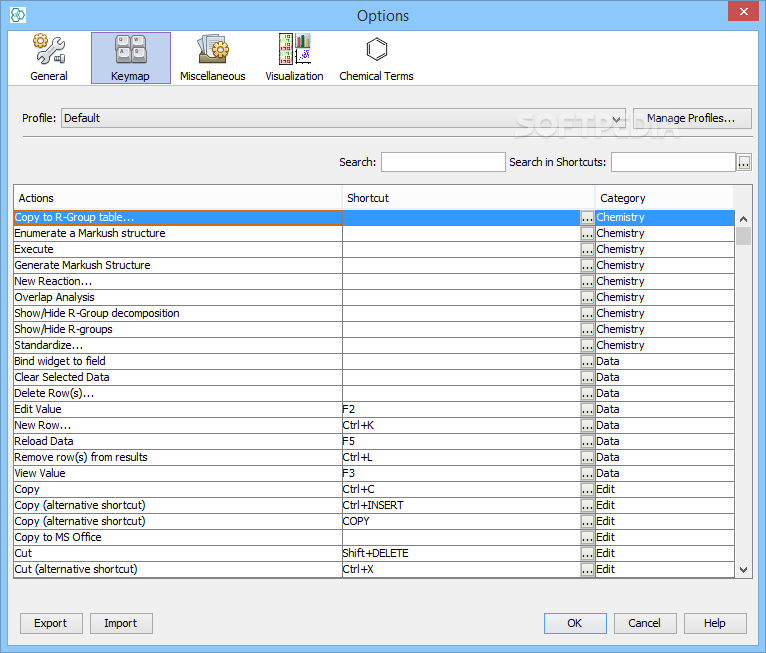Open shortcut editor for Execute row

click(587, 250)
